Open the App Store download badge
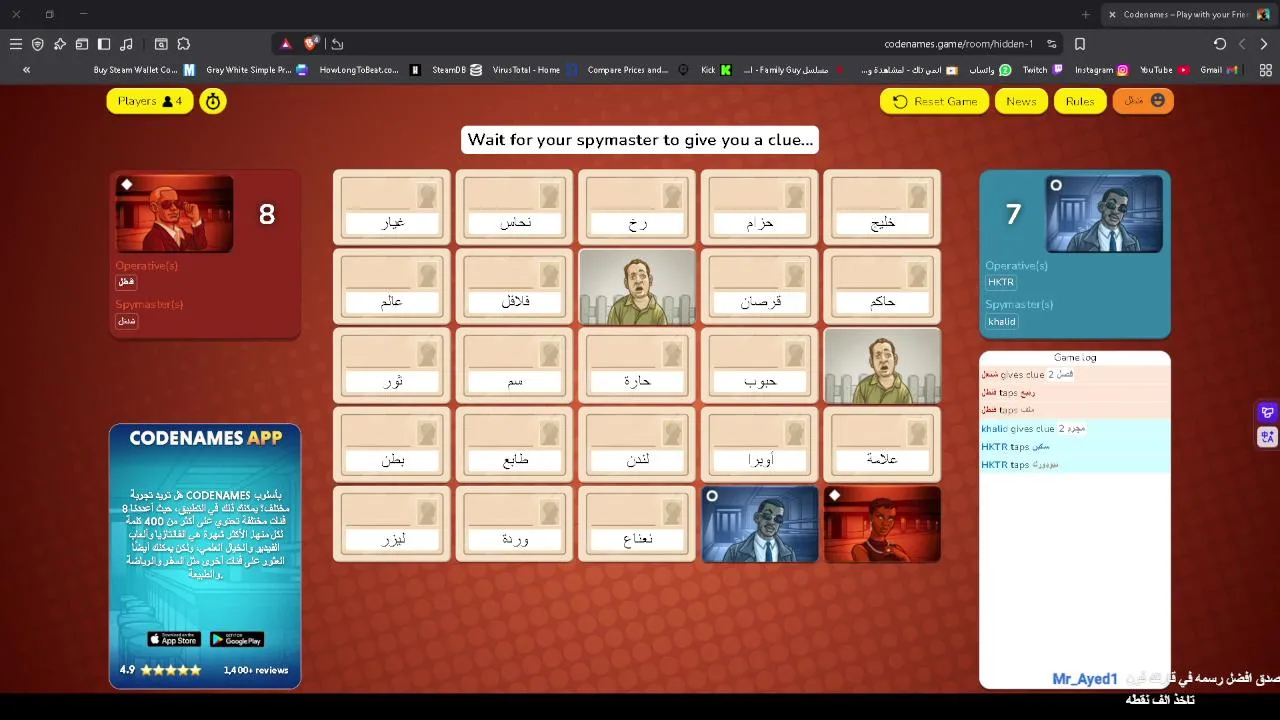 pos(174,639)
